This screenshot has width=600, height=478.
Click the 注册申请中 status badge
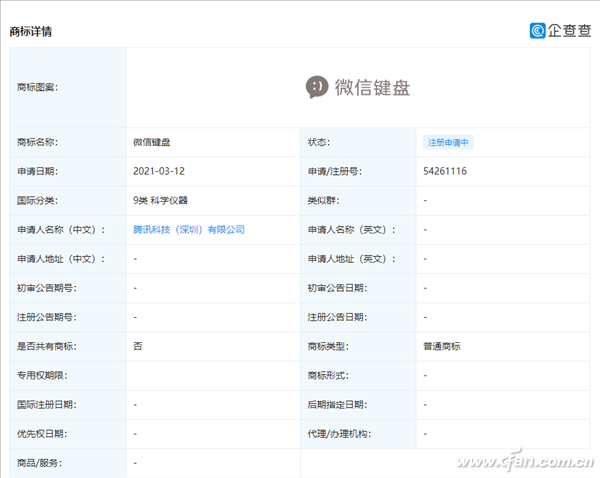click(x=448, y=142)
